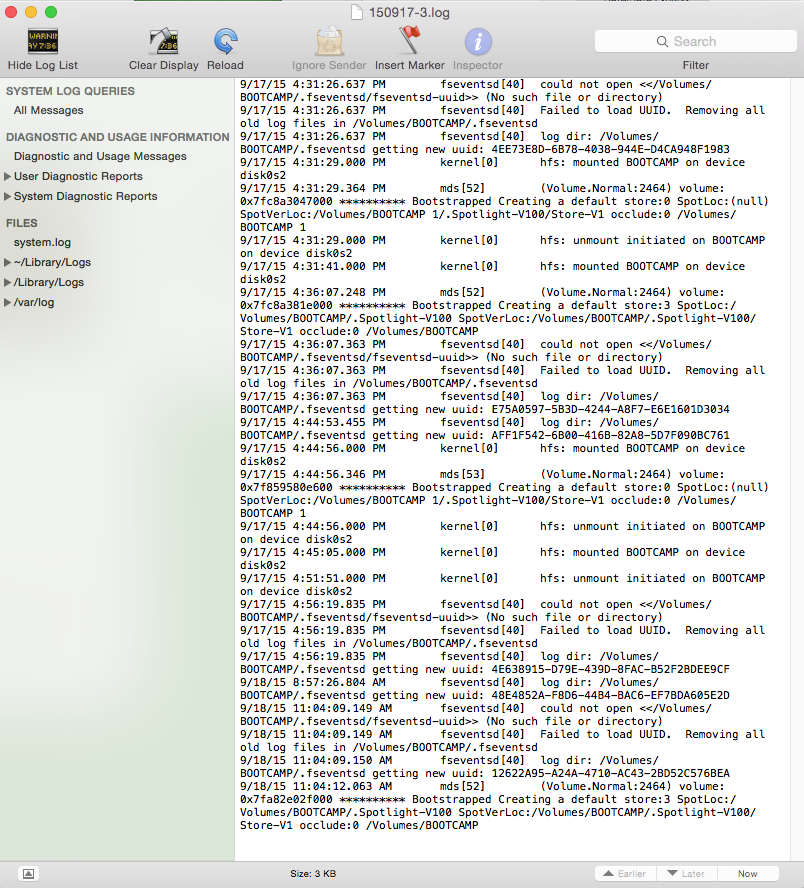Select All Messages query
804x888 pixels.
[x=49, y=110]
